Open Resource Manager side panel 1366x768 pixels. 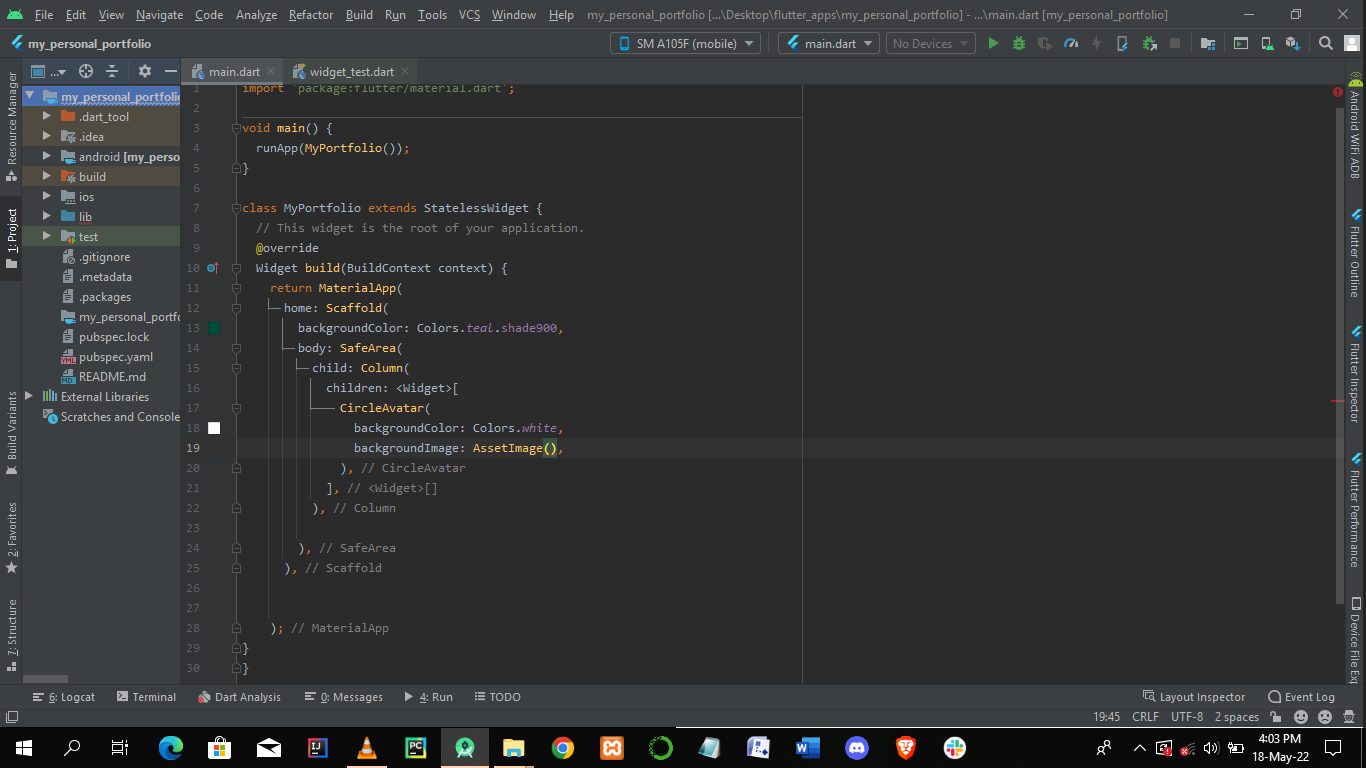11,126
